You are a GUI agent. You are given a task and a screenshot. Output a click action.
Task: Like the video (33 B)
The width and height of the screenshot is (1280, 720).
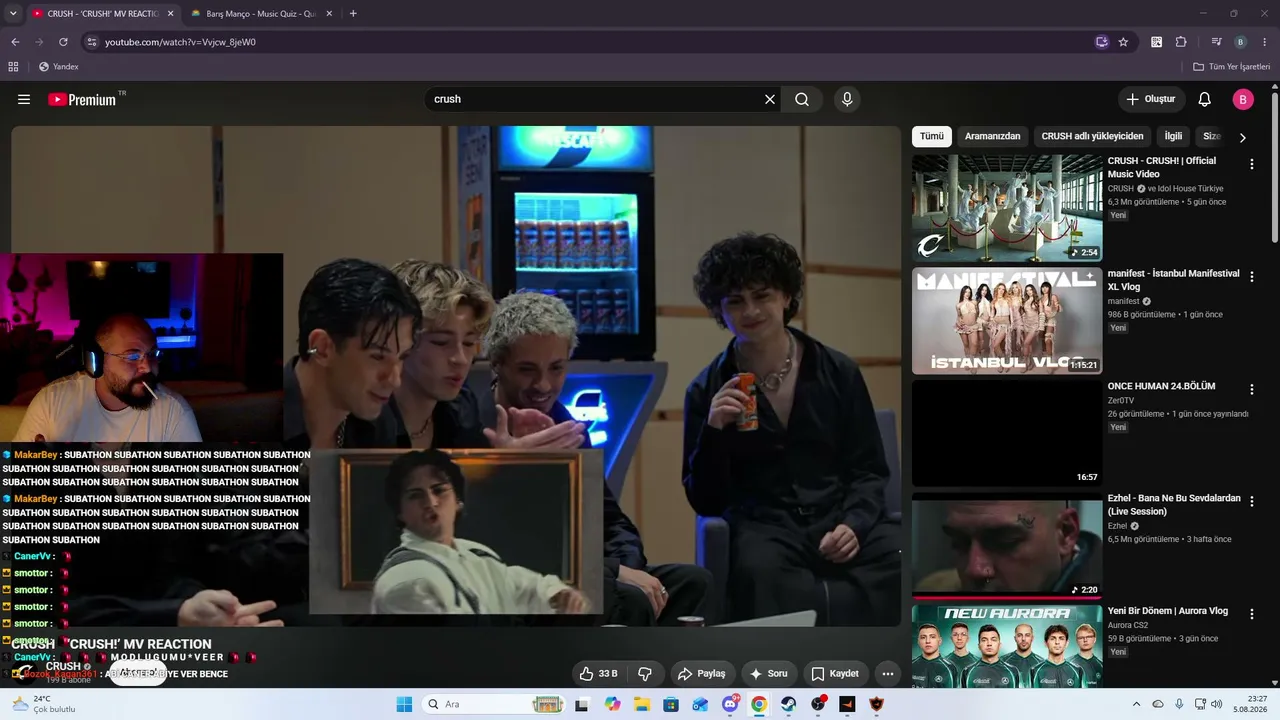click(x=598, y=674)
